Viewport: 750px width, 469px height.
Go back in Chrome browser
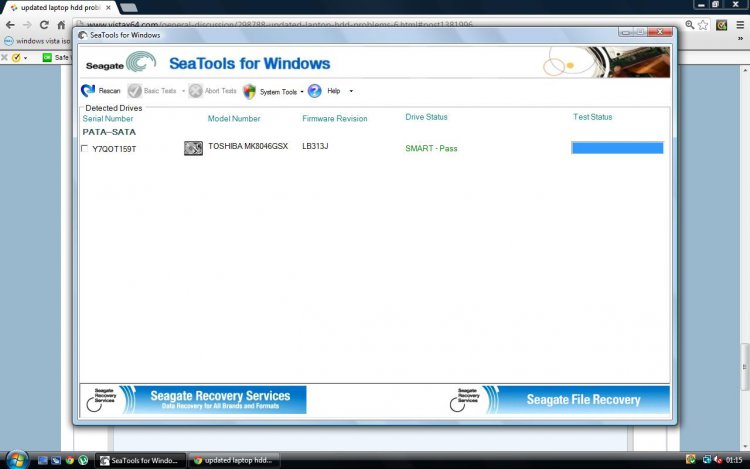coord(10,25)
